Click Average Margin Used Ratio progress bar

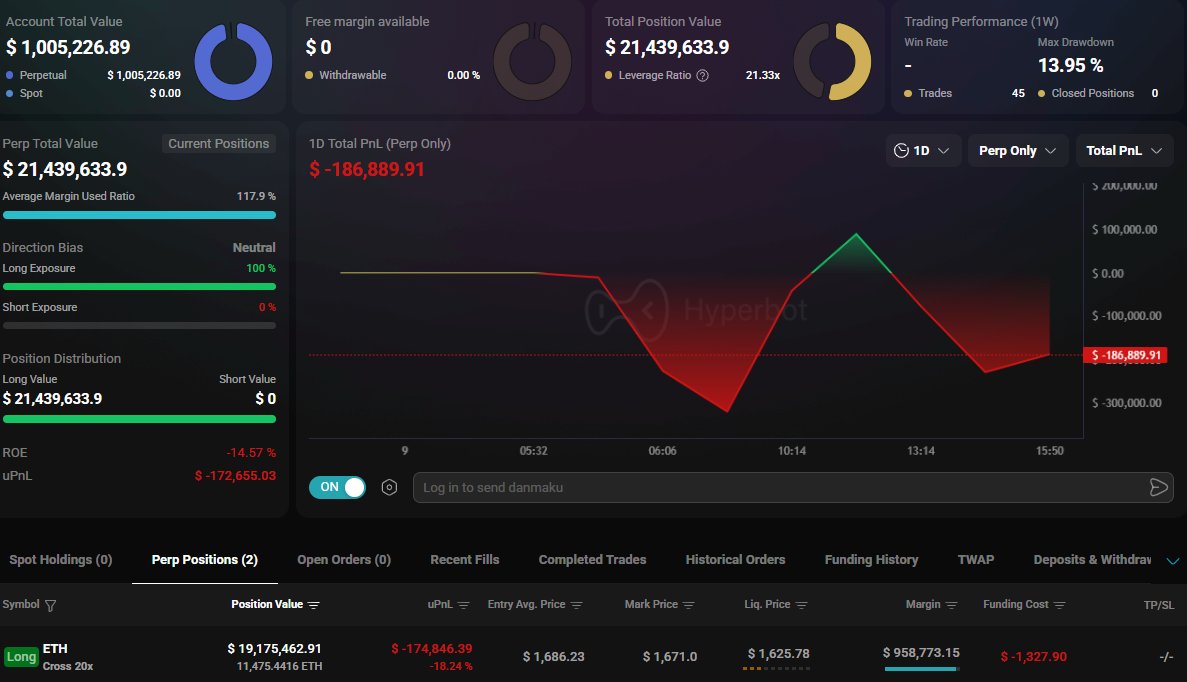point(139,215)
